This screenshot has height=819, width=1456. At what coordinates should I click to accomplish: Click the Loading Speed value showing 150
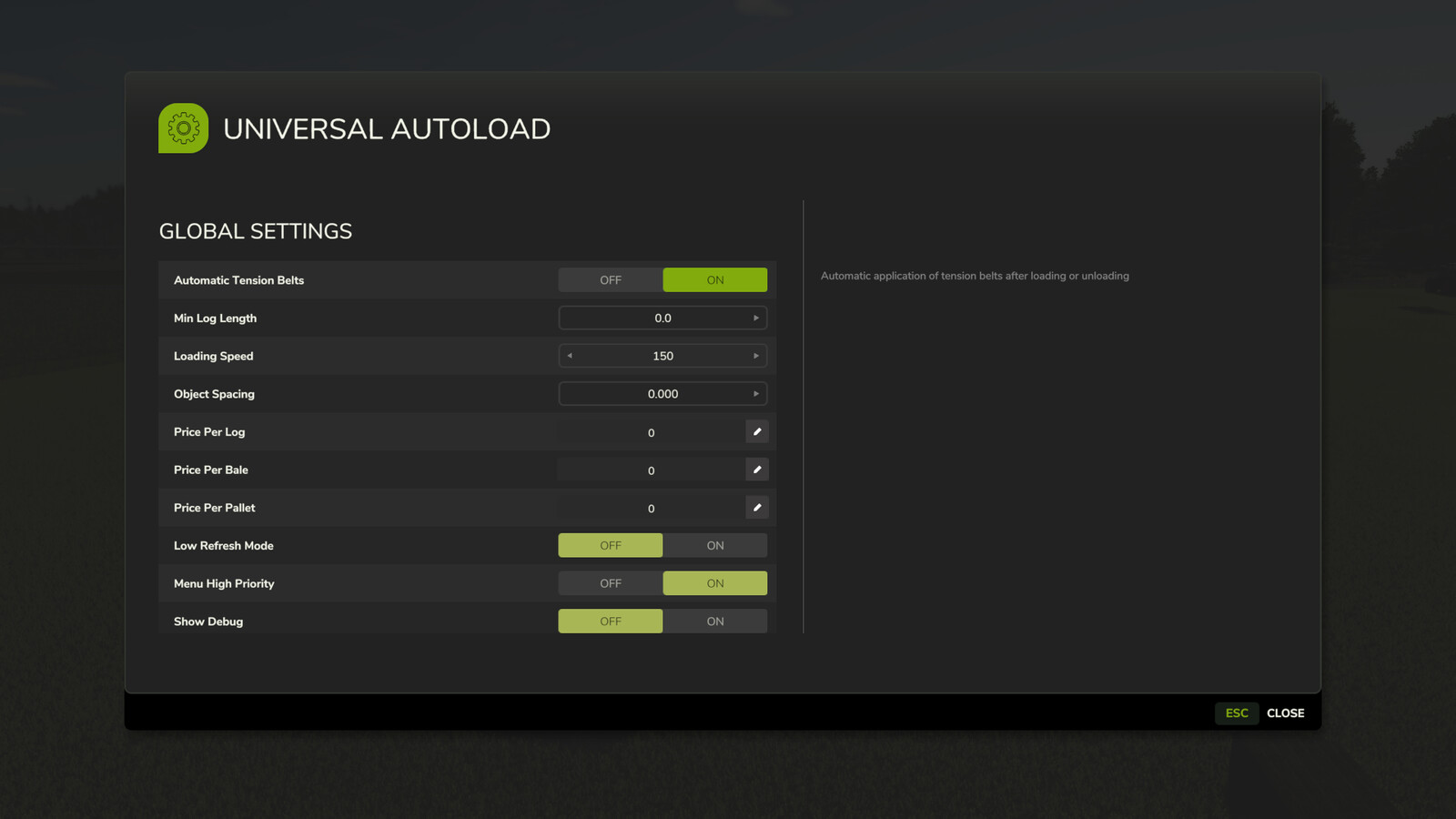[662, 355]
